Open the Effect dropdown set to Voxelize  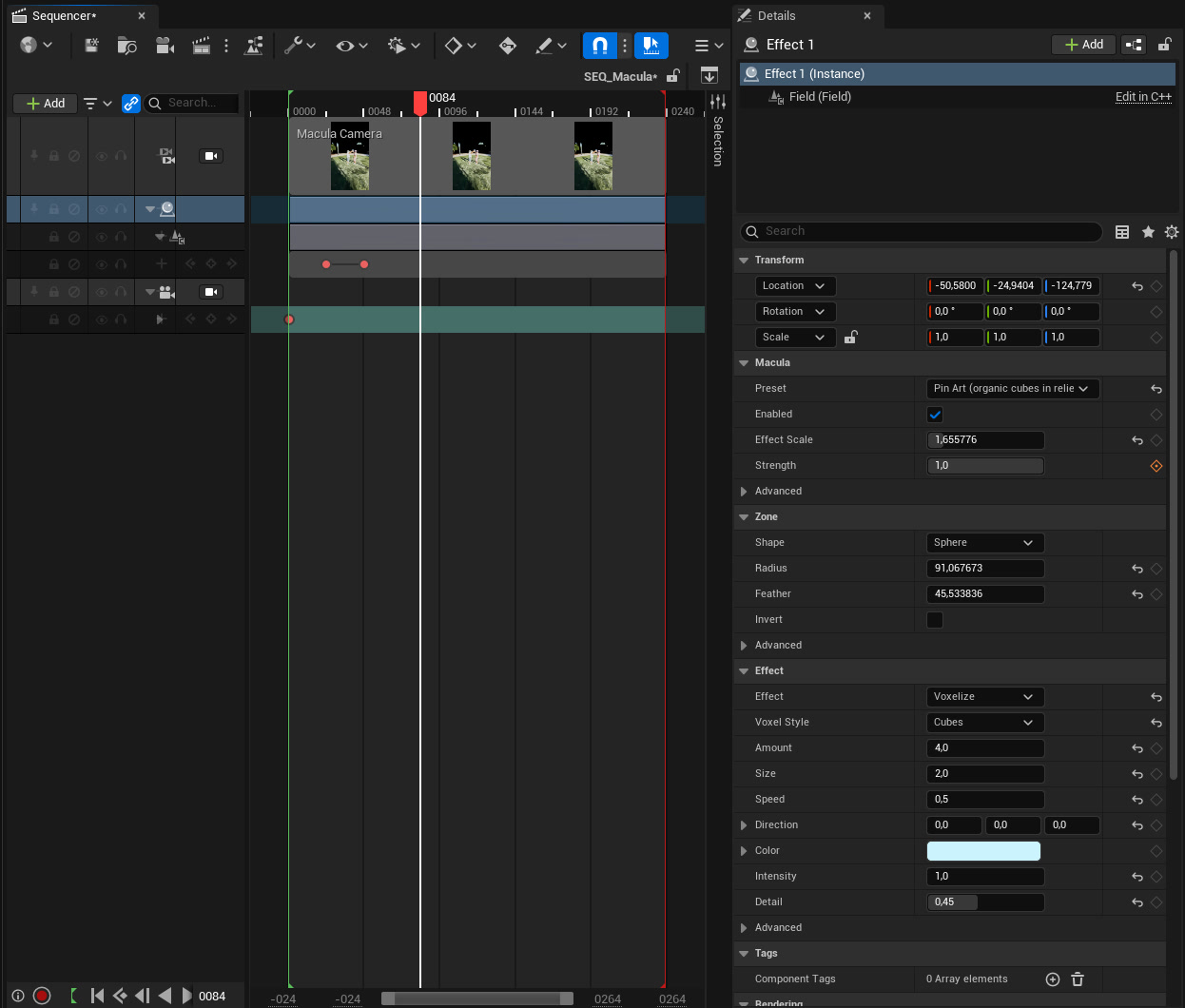[985, 697]
